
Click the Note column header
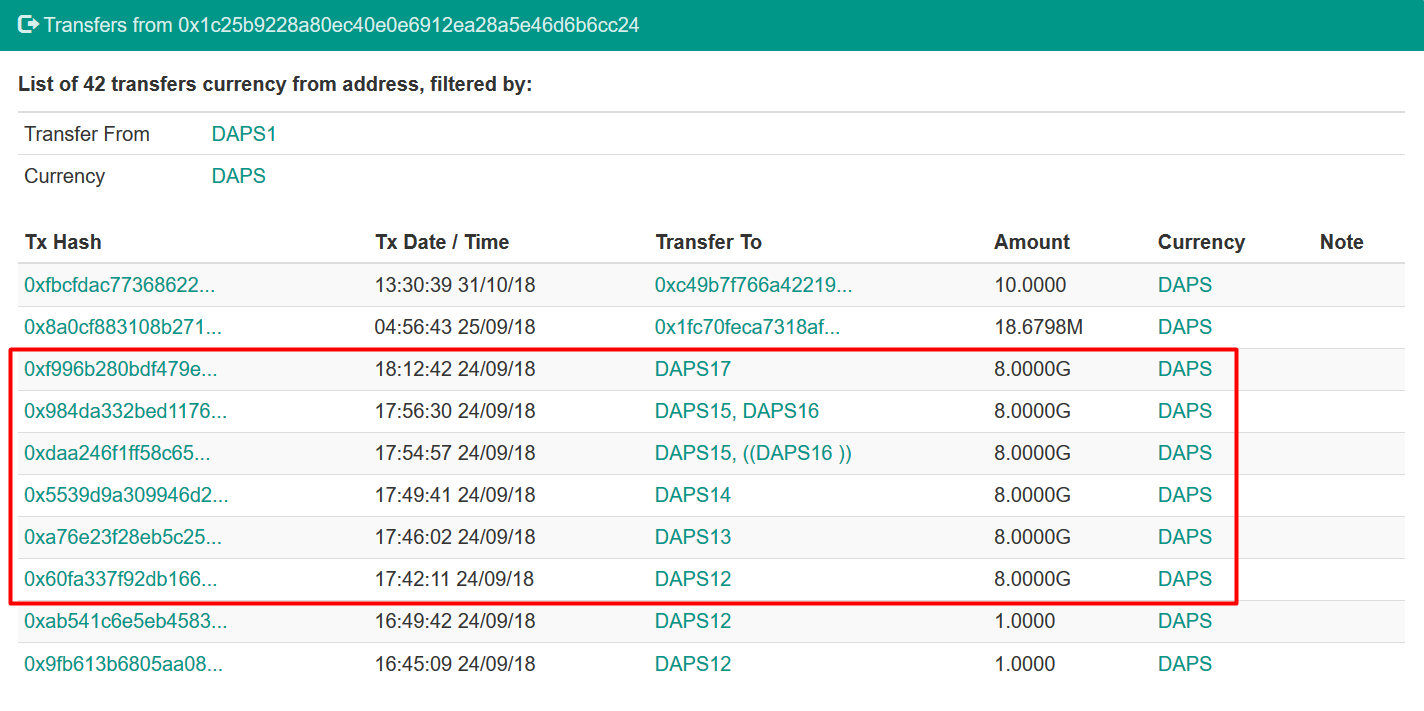1342,242
